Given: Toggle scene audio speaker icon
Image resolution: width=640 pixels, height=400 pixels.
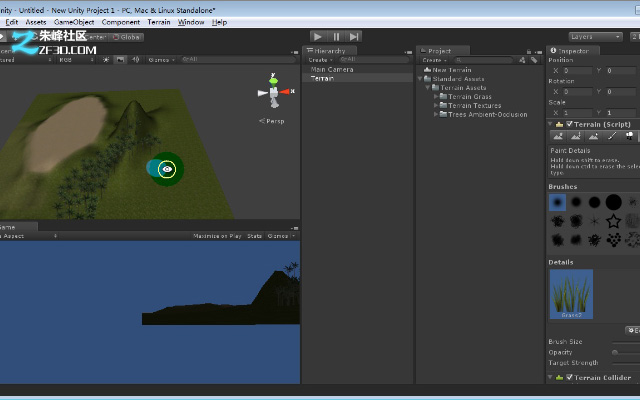Looking at the screenshot, I should [135, 60].
